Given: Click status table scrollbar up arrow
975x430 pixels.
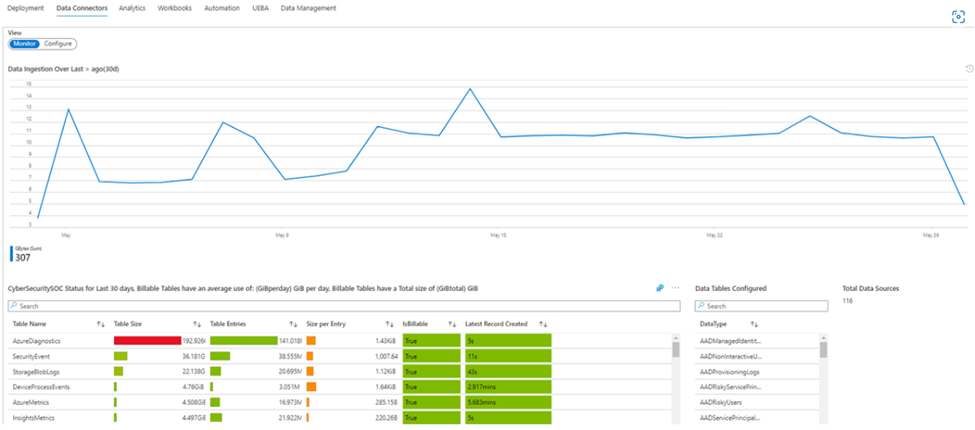Looking at the screenshot, I should pyautogui.click(x=676, y=337).
